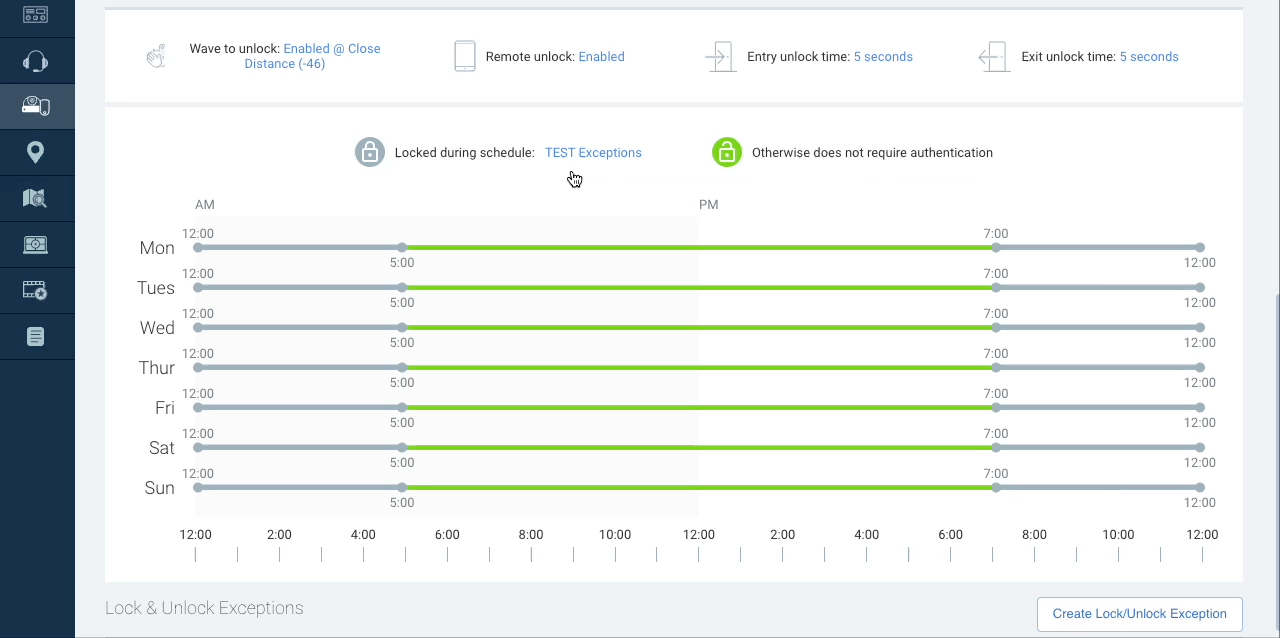Click the laptop monitor sidebar icon
The height and width of the screenshot is (638, 1280).
point(36,244)
